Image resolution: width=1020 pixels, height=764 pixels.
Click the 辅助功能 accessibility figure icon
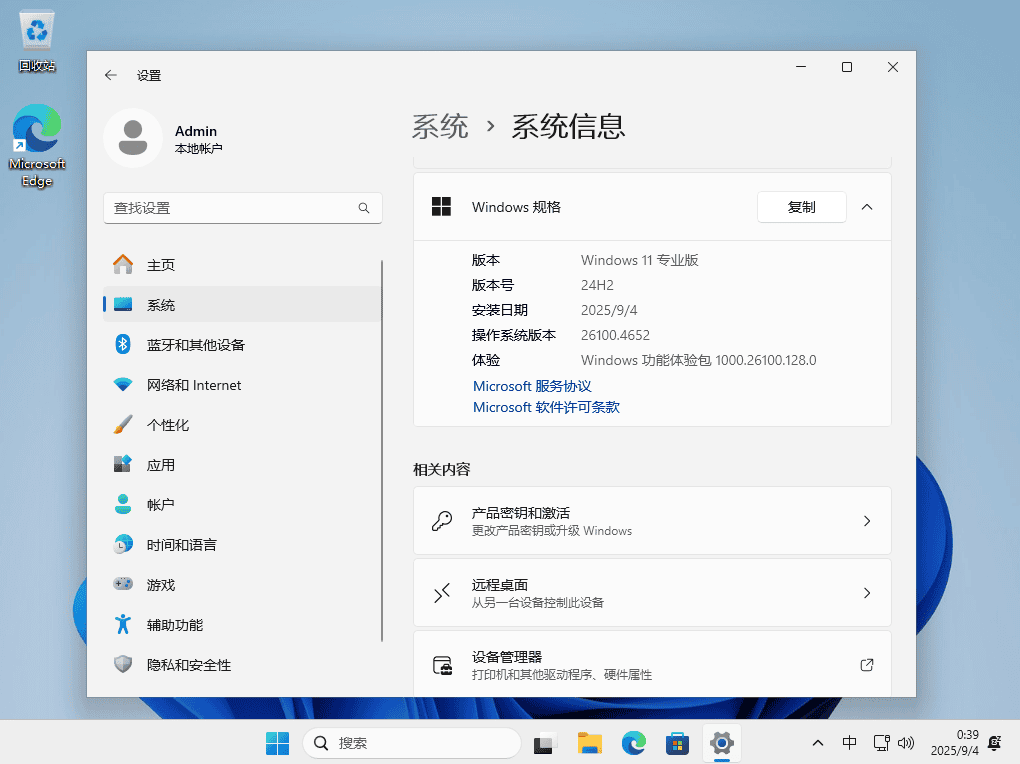tap(123, 625)
